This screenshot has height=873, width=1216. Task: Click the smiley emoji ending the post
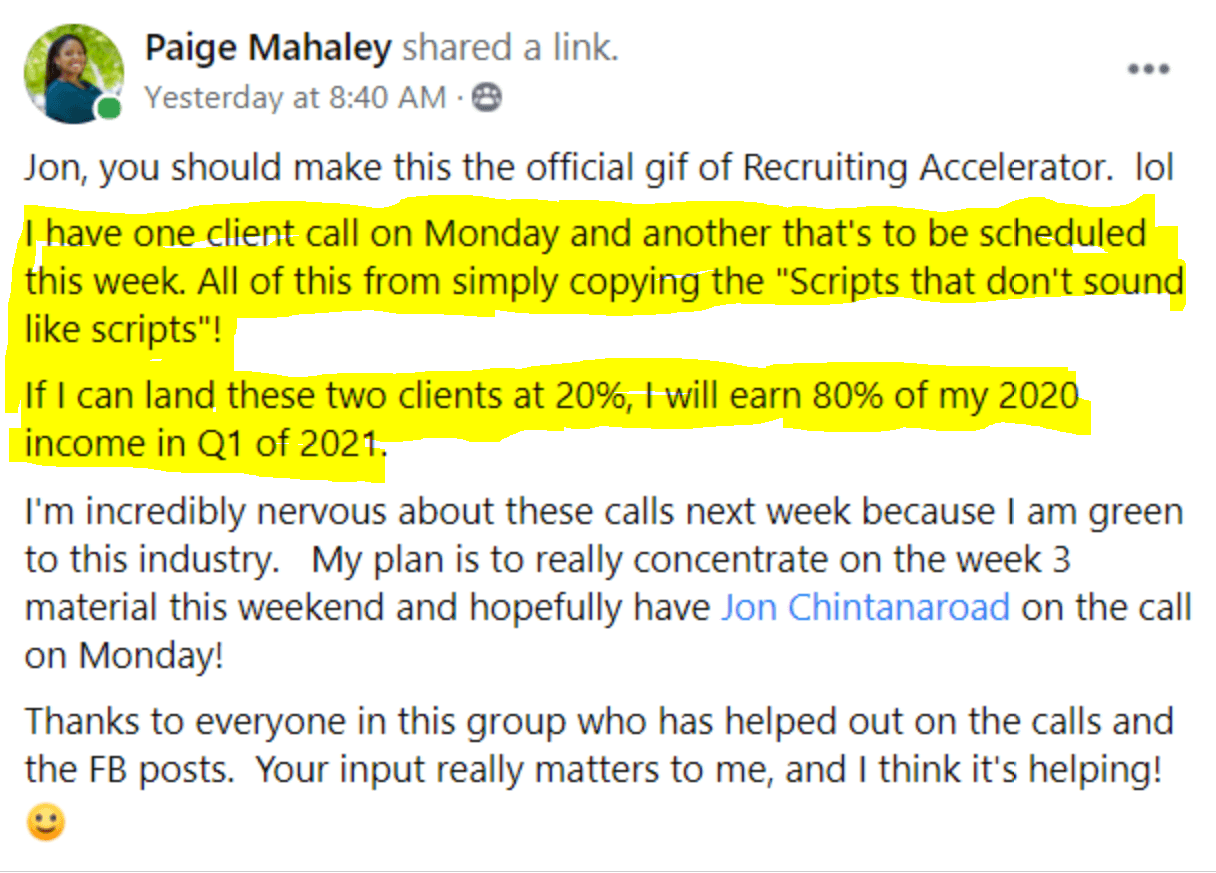click(x=45, y=823)
